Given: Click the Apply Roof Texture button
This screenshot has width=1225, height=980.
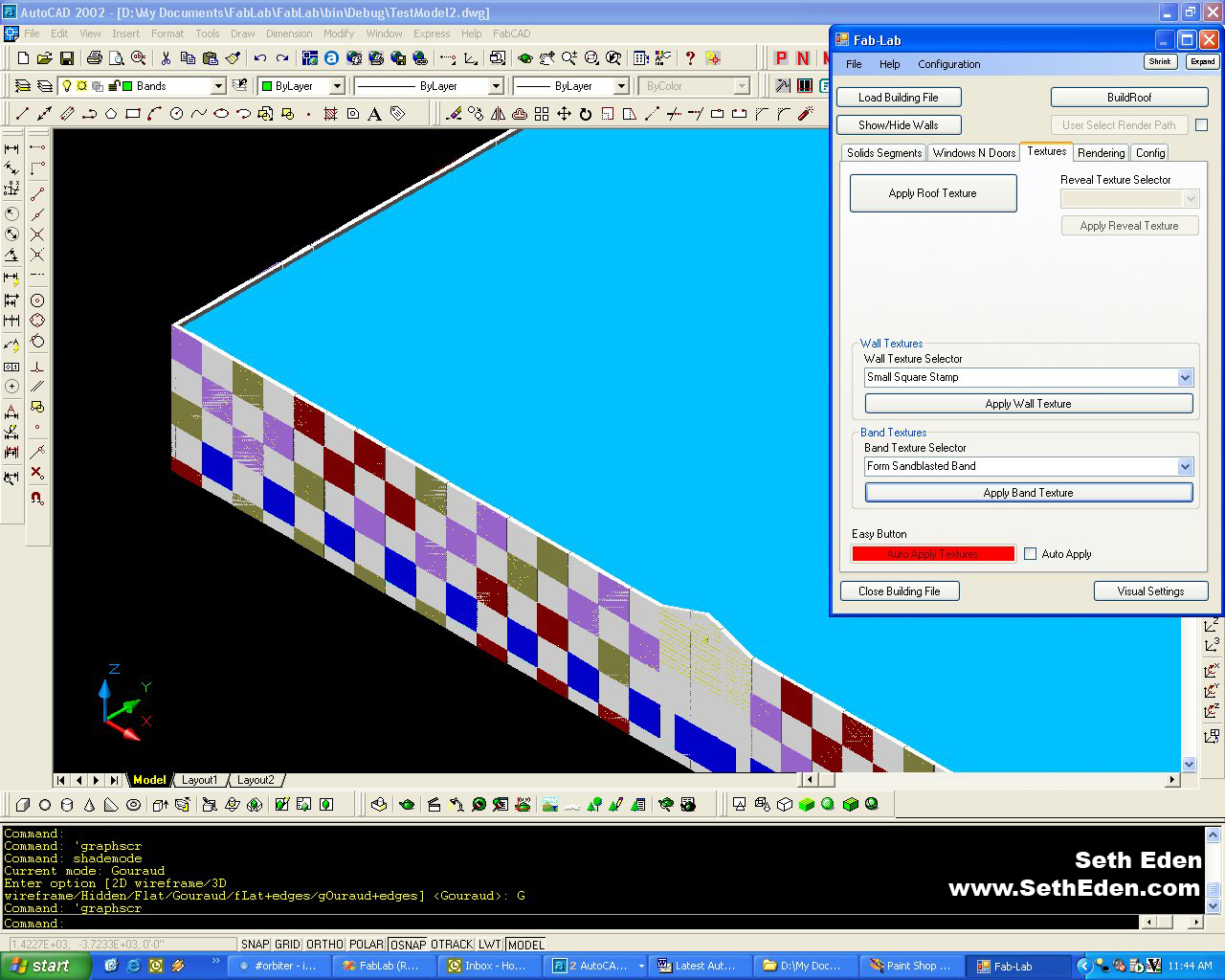Looking at the screenshot, I should [932, 193].
